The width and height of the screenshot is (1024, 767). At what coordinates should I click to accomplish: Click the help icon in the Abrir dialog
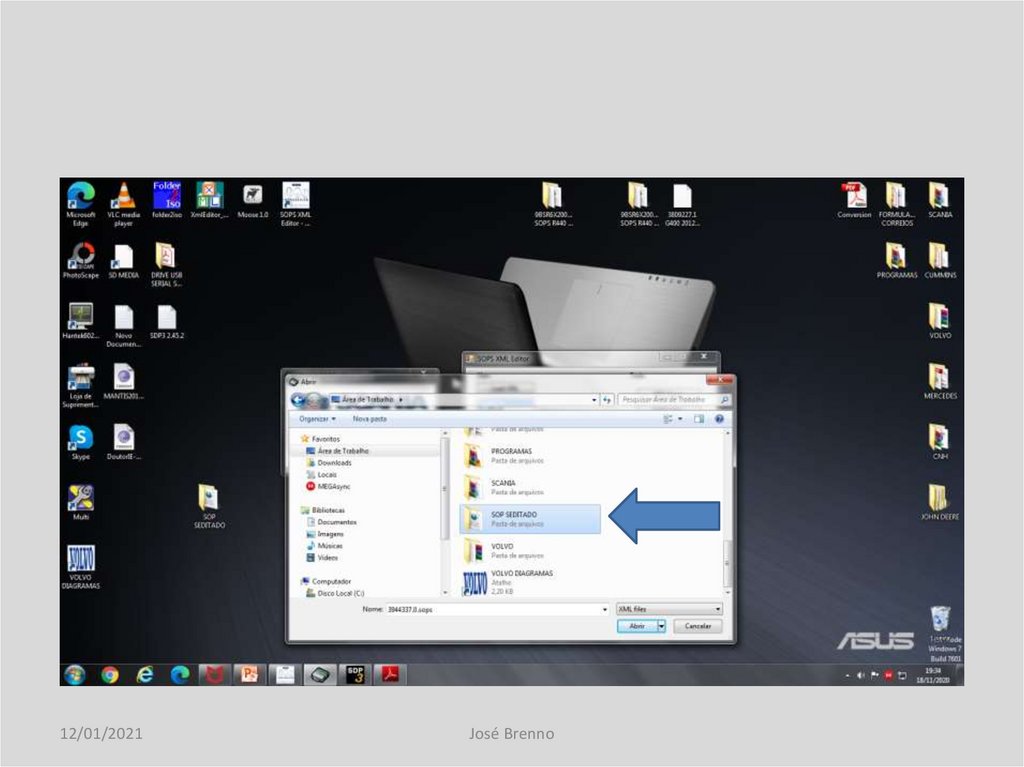tap(719, 419)
